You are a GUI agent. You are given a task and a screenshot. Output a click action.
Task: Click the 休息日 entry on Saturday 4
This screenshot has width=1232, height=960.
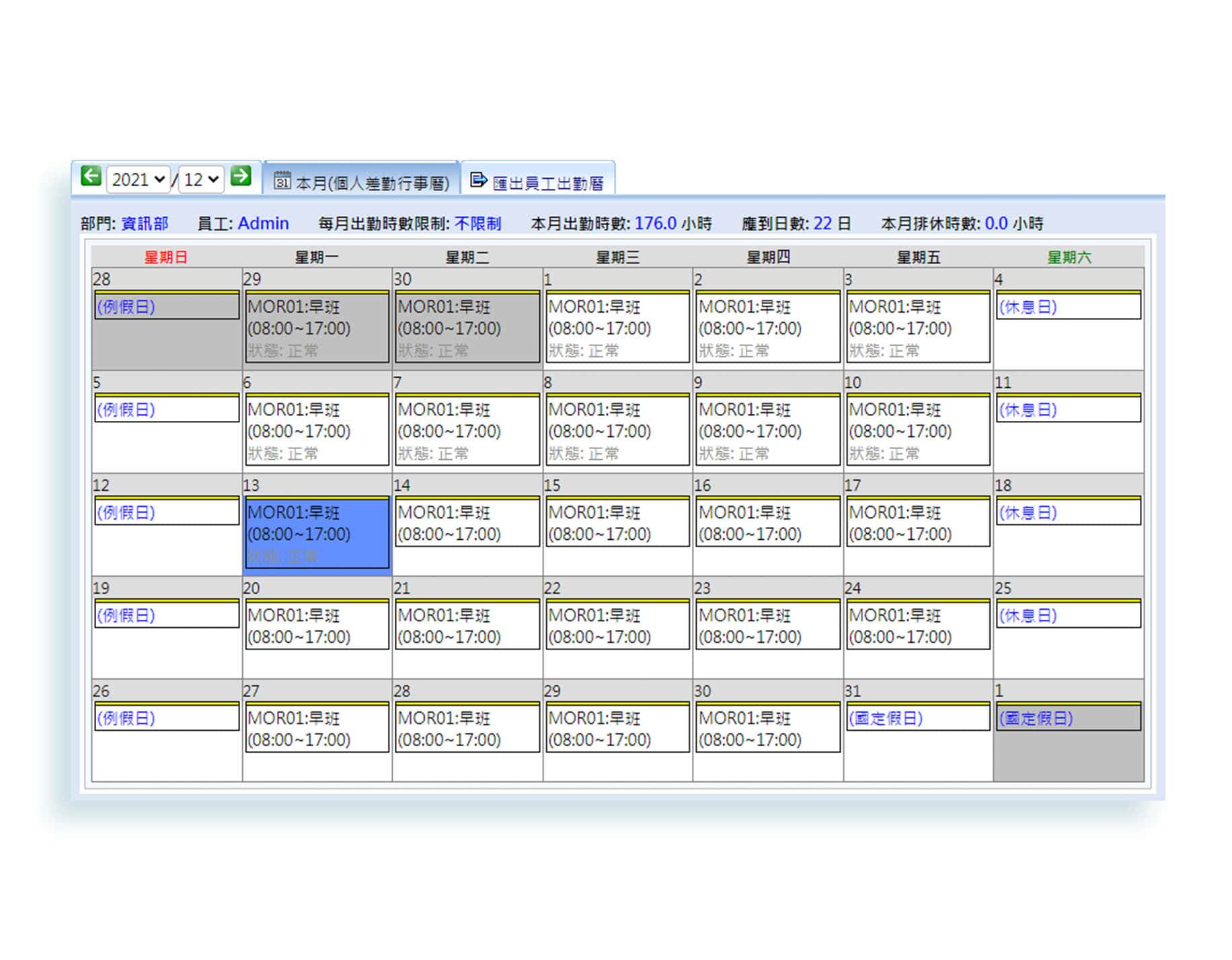[x=1028, y=307]
